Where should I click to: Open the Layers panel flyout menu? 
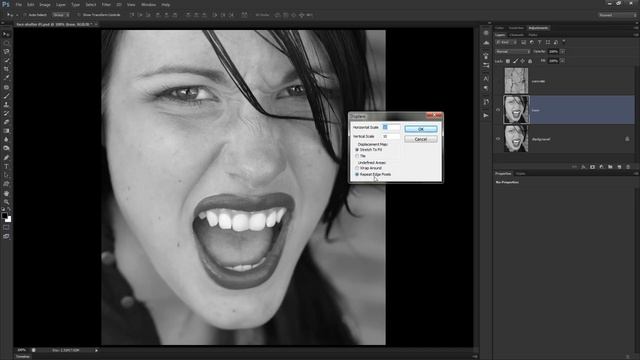636,35
